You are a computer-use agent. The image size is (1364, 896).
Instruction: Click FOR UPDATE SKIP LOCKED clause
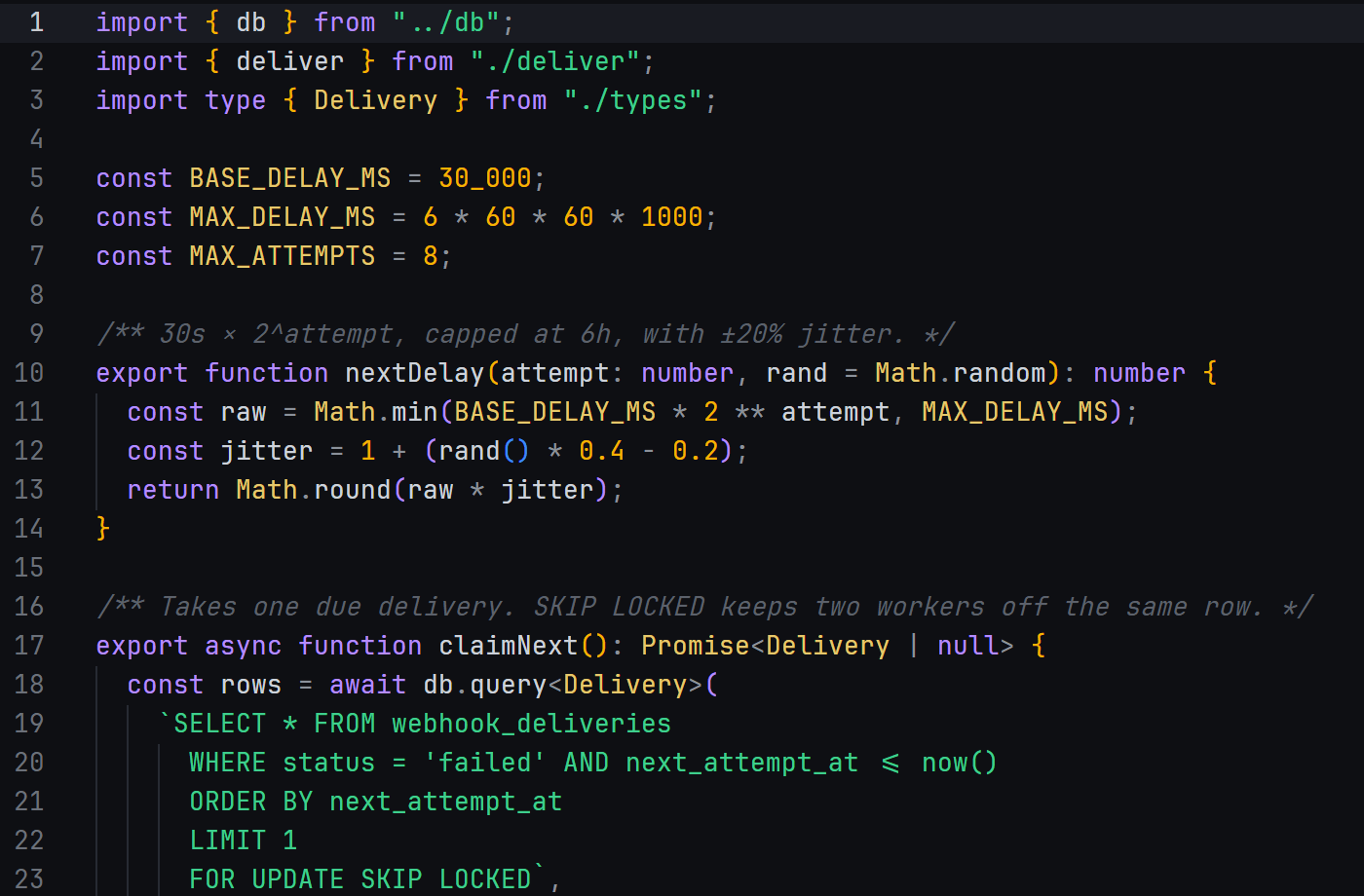click(x=360, y=878)
